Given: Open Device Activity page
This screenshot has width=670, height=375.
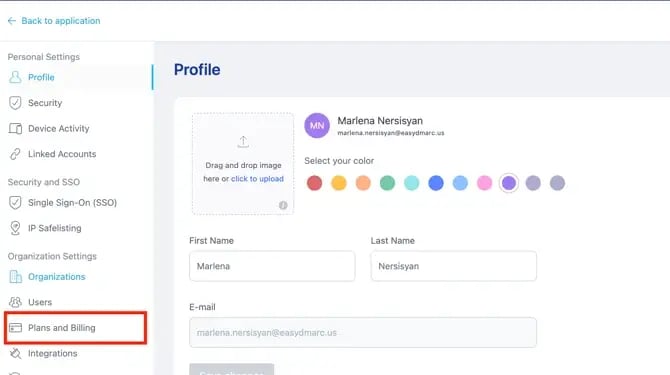Looking at the screenshot, I should point(59,129).
